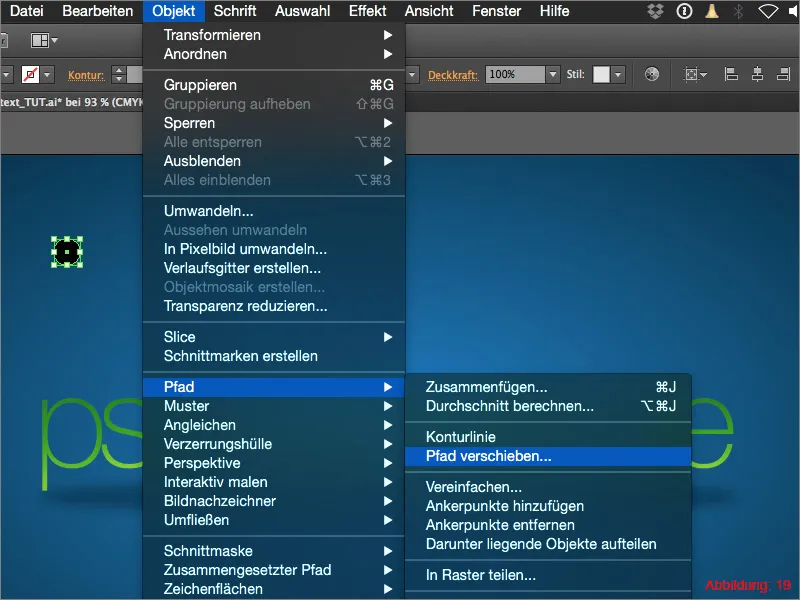Open the Deckkraft opacity dropdown arrow
Screen dimensions: 800x600
pos(553,74)
